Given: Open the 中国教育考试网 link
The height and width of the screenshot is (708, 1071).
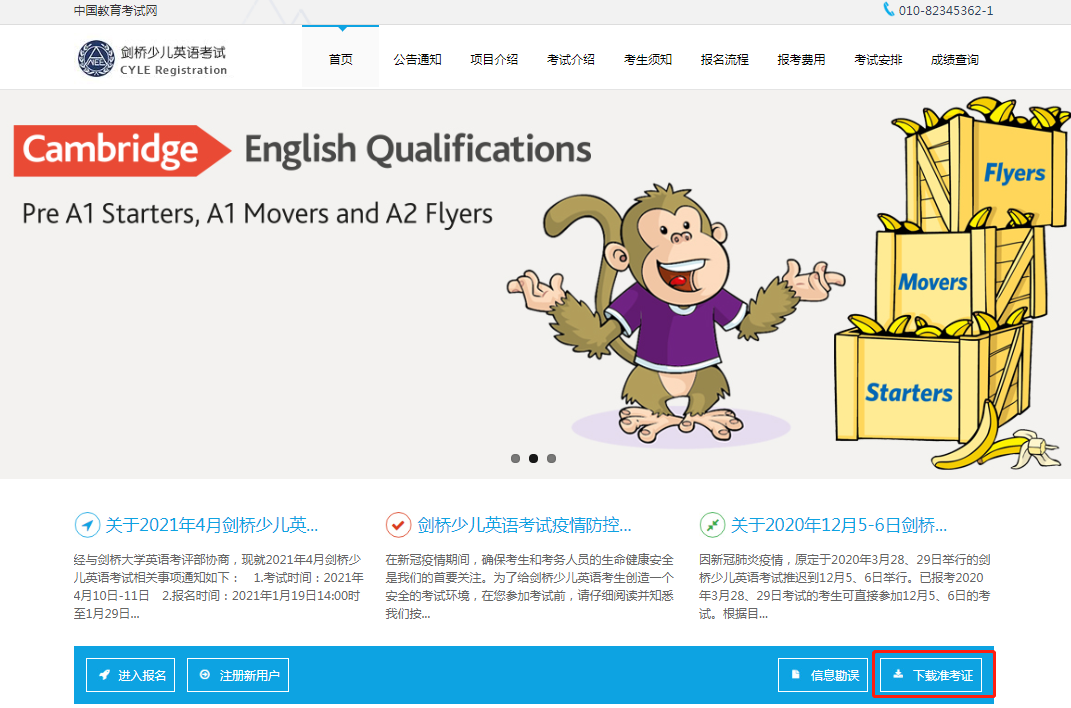Looking at the screenshot, I should tap(115, 11).
